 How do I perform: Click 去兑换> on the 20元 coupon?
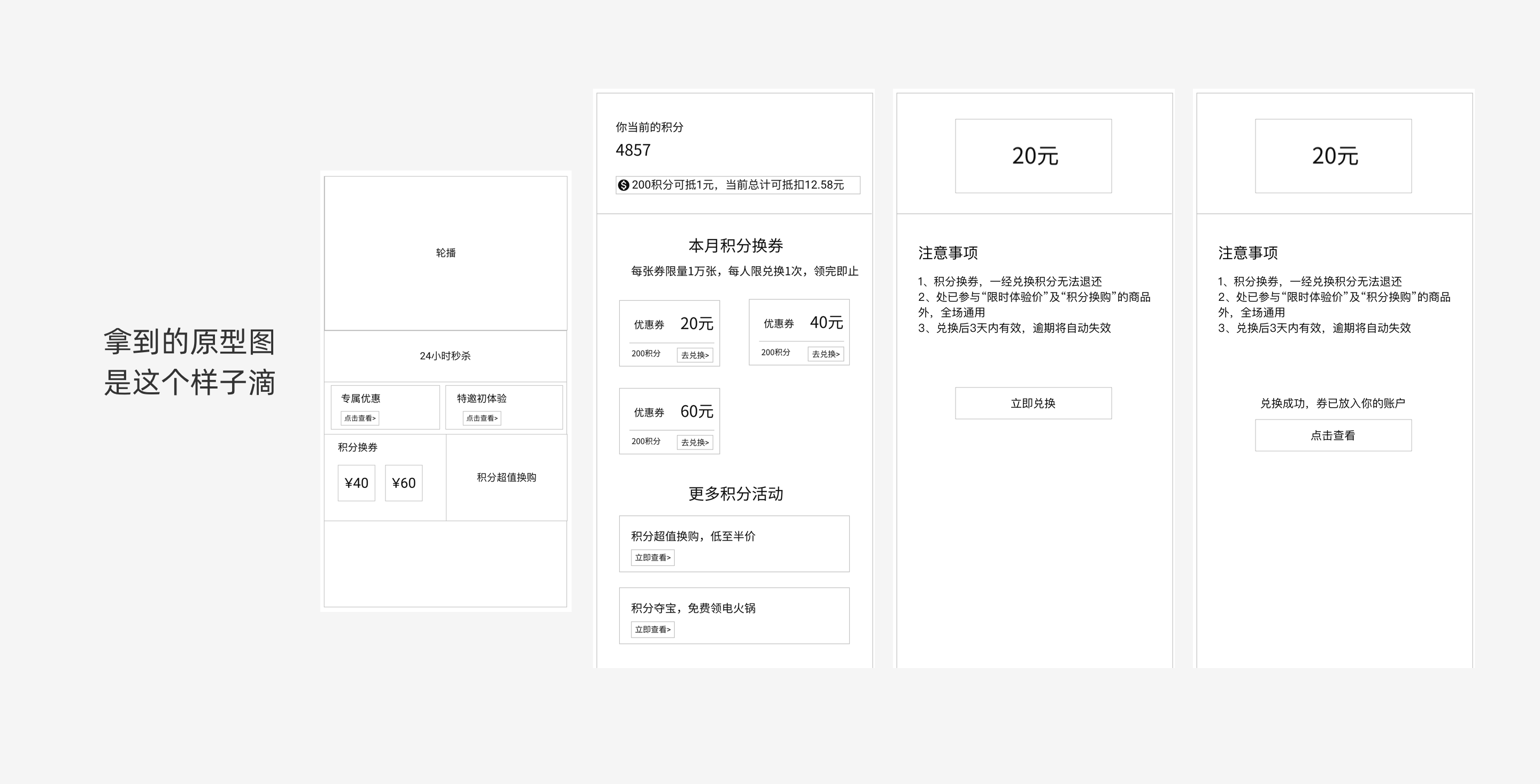point(695,355)
